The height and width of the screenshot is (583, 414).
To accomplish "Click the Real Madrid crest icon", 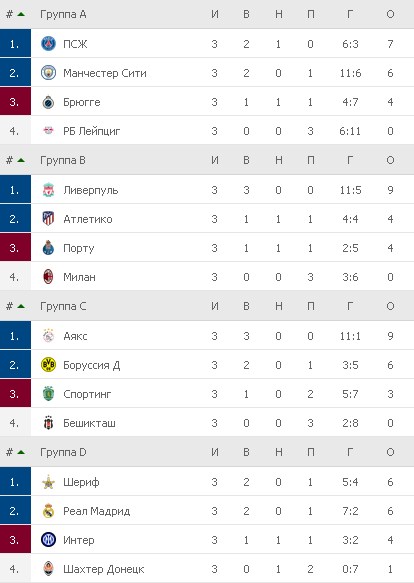I will (48, 511).
